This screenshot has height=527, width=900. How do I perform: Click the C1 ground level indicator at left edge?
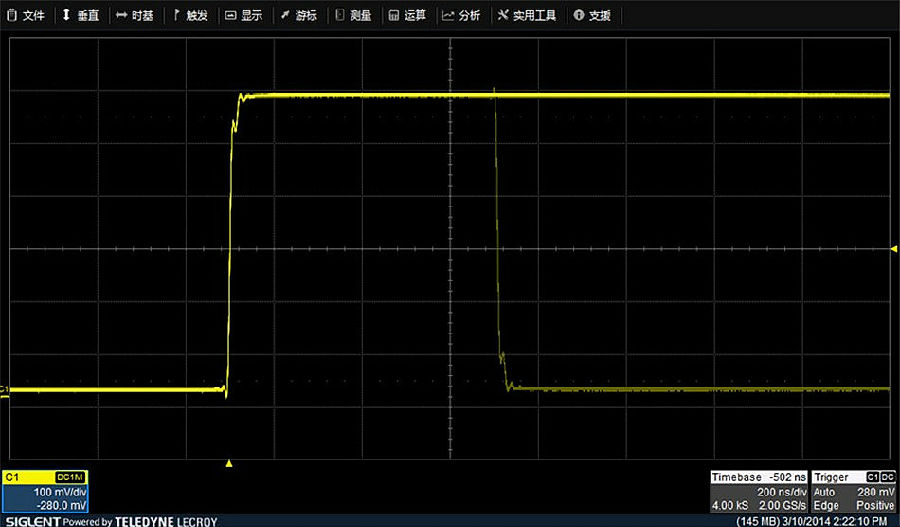tap(4, 389)
